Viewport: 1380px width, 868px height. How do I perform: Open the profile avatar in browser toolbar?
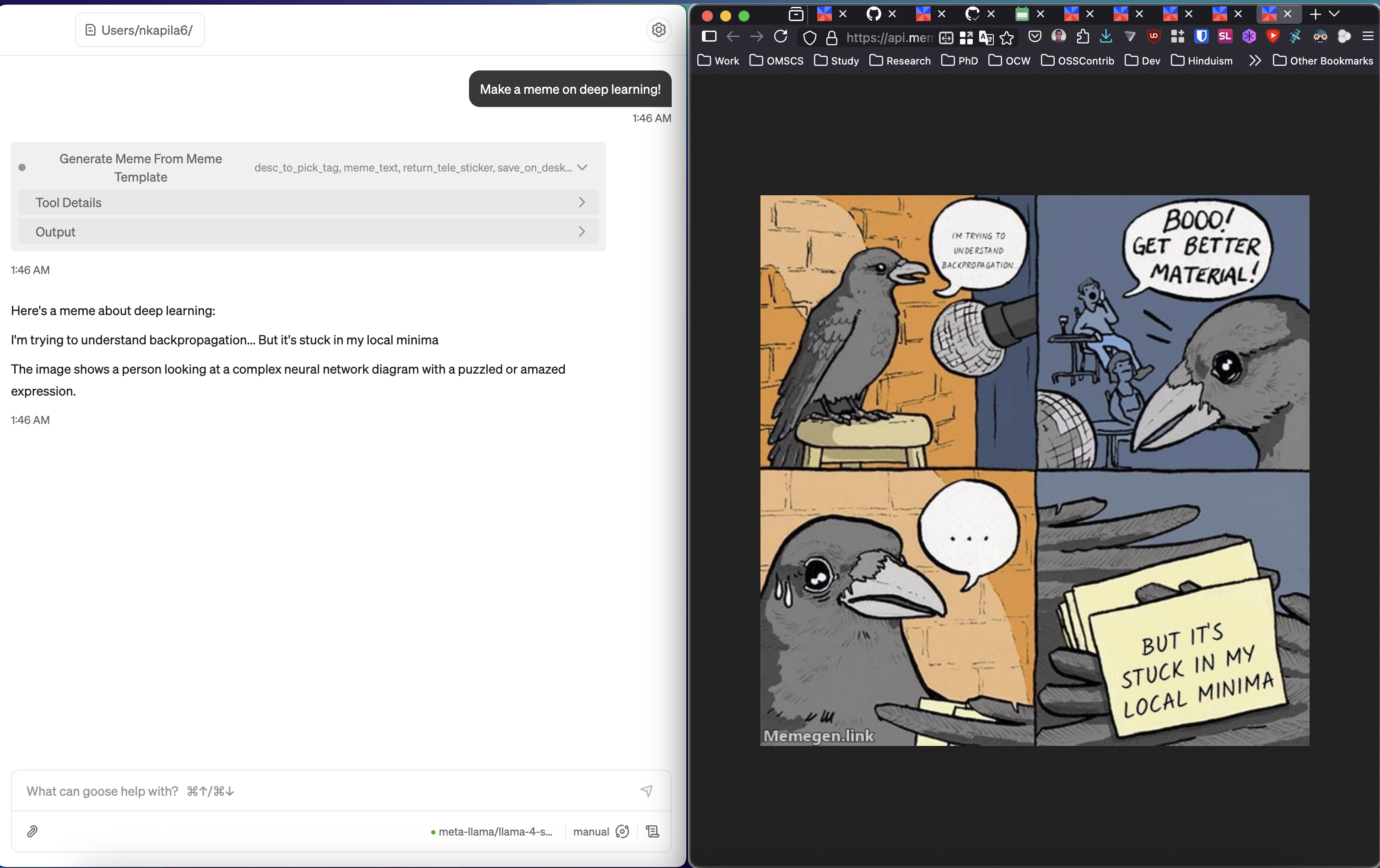(1059, 37)
